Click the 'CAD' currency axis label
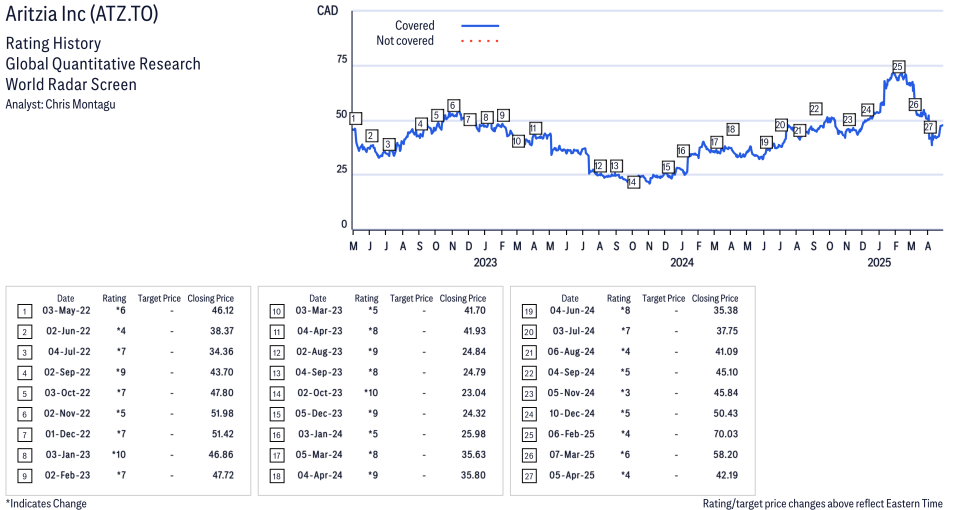Image resolution: width=954 pixels, height=510 pixels. (327, 10)
